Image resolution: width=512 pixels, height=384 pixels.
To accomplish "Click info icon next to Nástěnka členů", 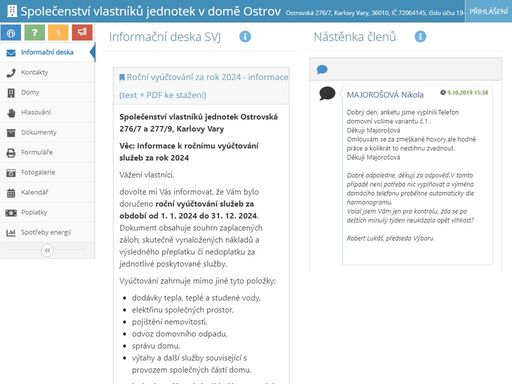I will [420, 36].
